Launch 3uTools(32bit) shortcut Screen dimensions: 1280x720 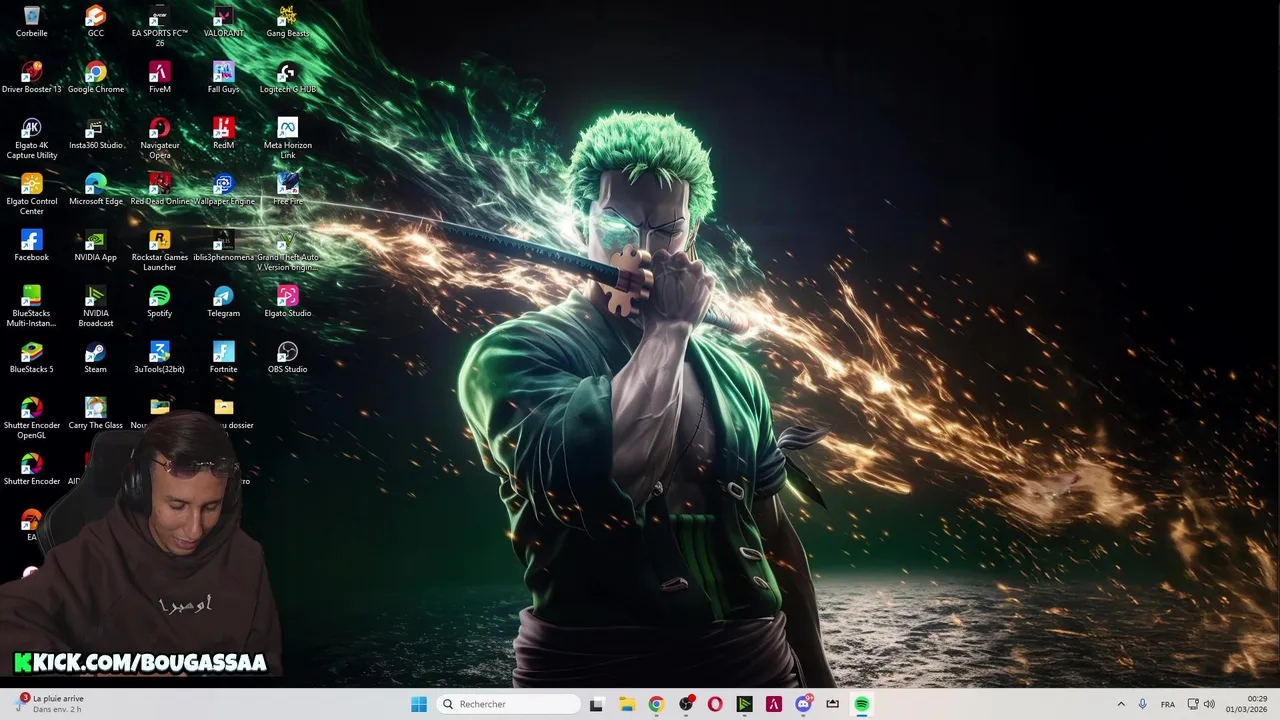click(160, 358)
